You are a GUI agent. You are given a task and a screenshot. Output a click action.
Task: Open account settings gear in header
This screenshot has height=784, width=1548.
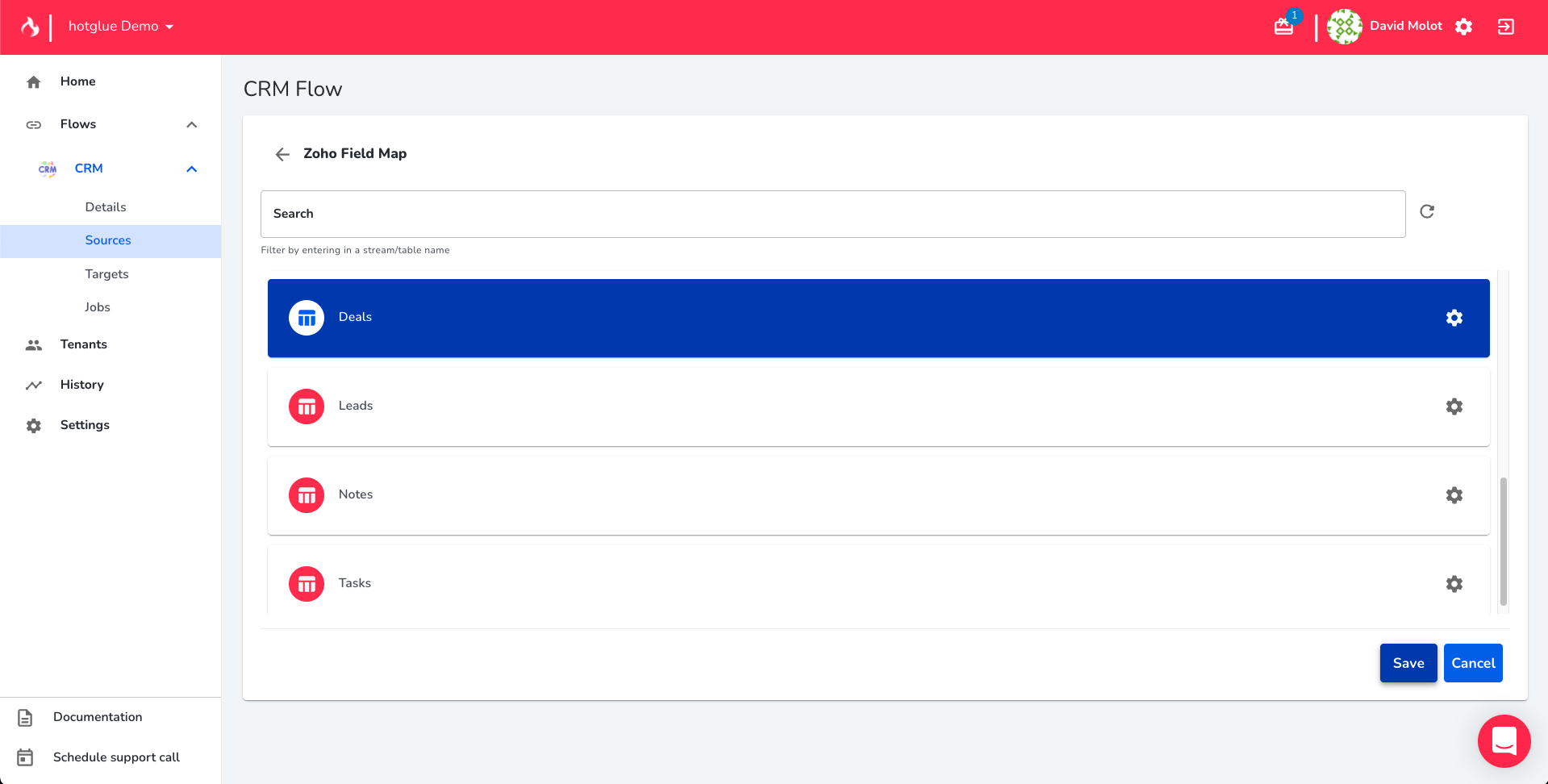(1463, 27)
